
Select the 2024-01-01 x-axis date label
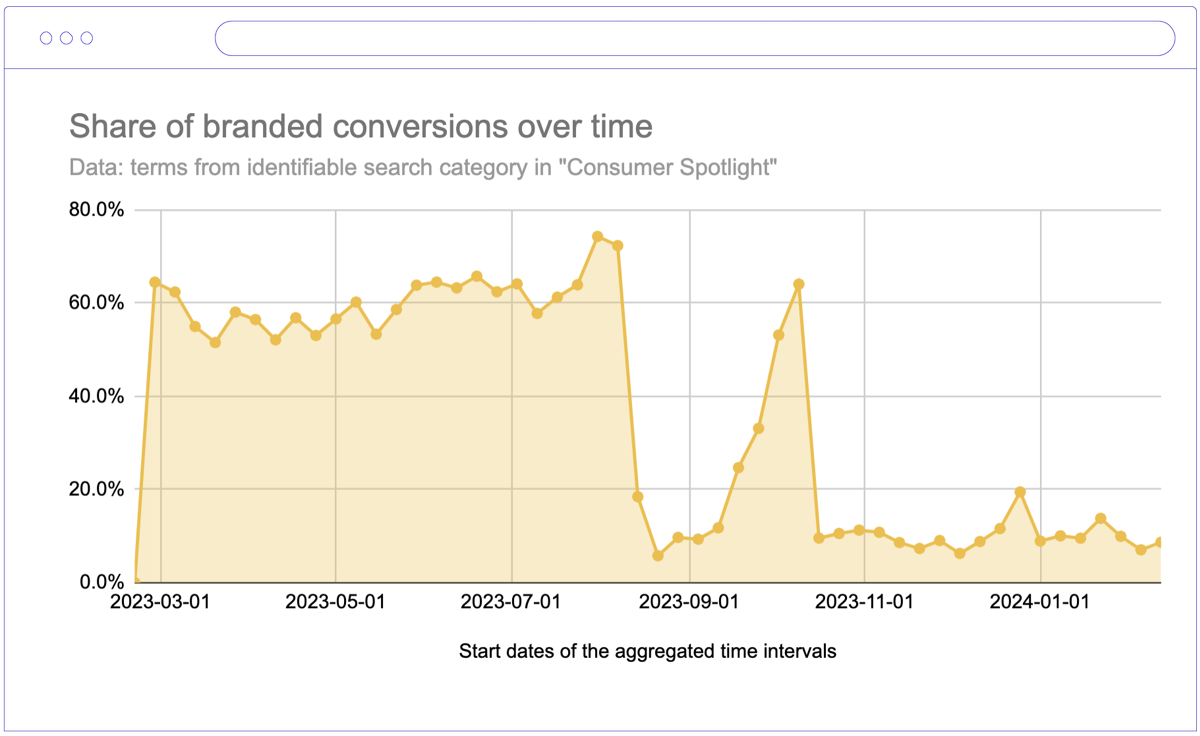(x=1040, y=602)
